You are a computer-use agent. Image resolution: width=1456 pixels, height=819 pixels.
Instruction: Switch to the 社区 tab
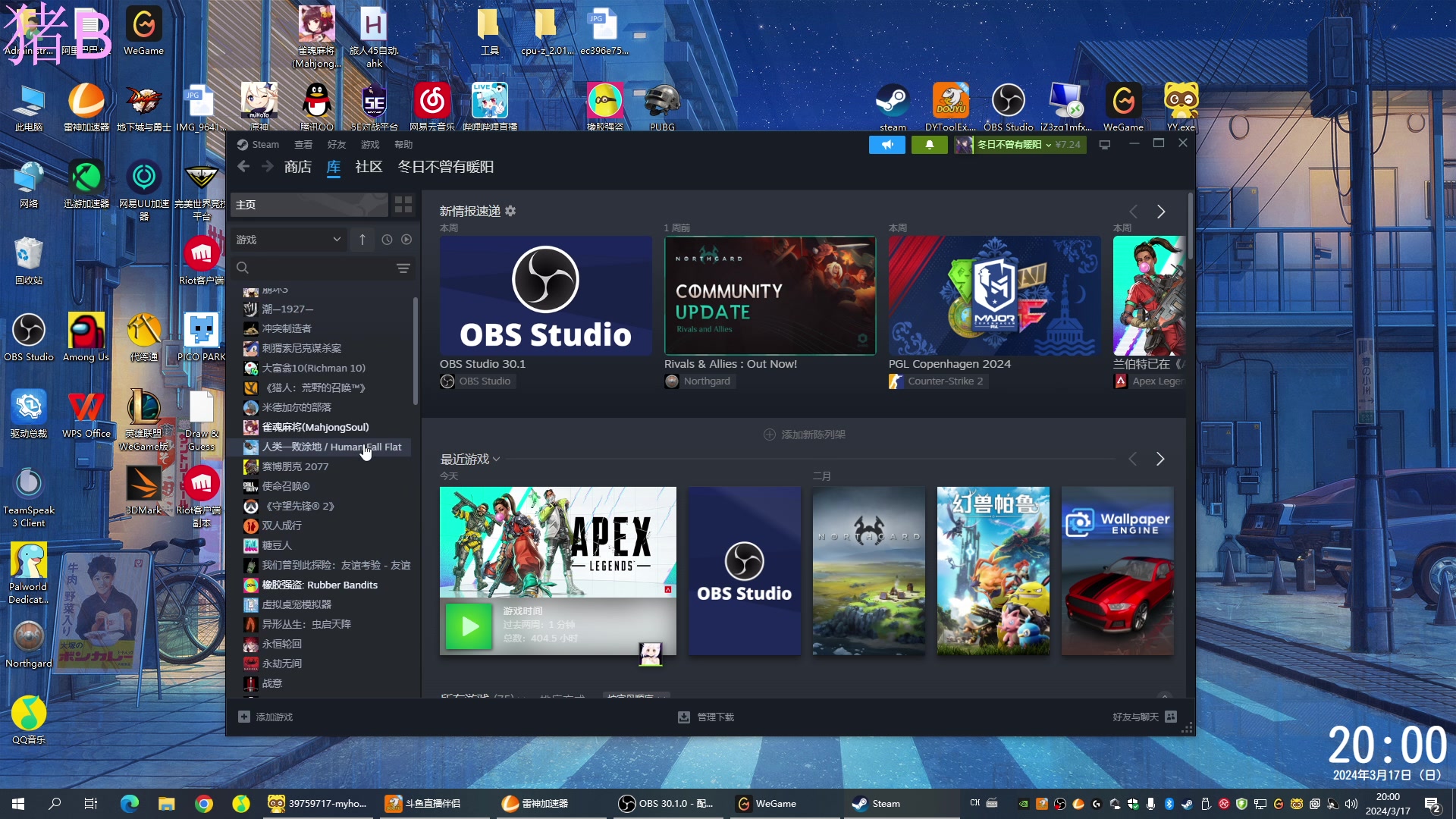369,167
